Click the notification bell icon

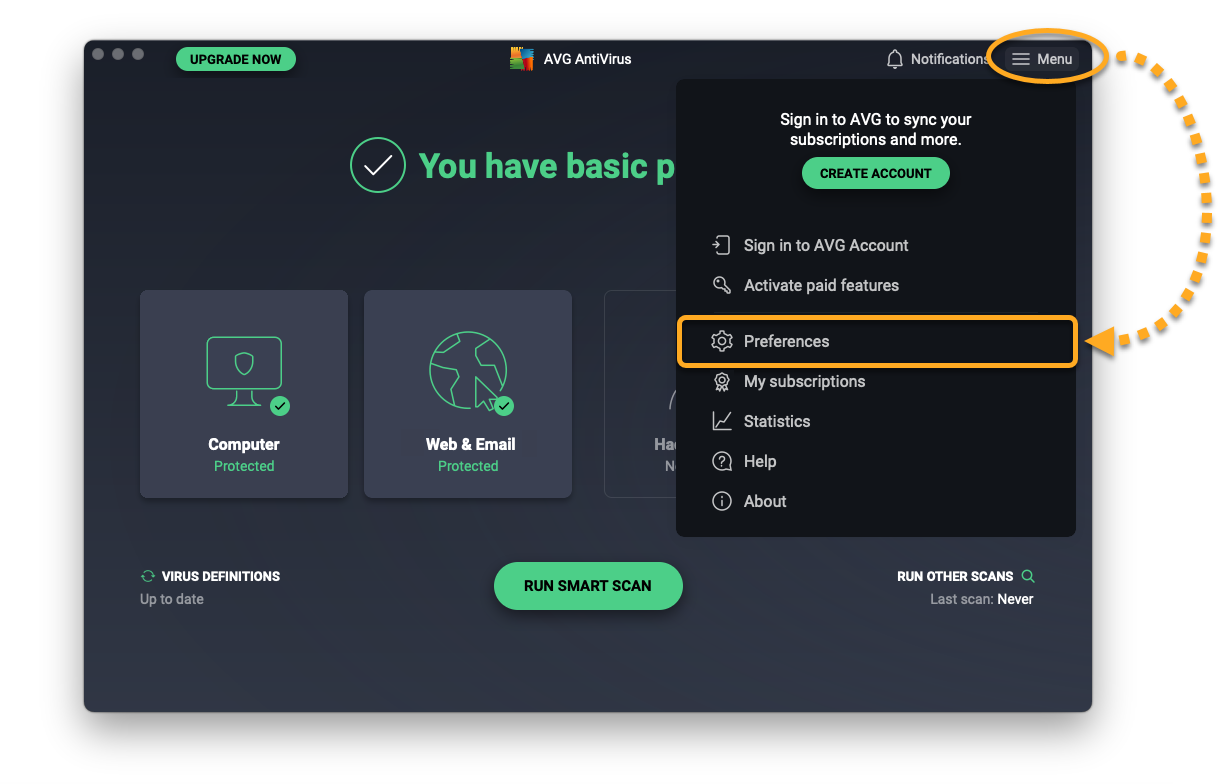tap(895, 60)
